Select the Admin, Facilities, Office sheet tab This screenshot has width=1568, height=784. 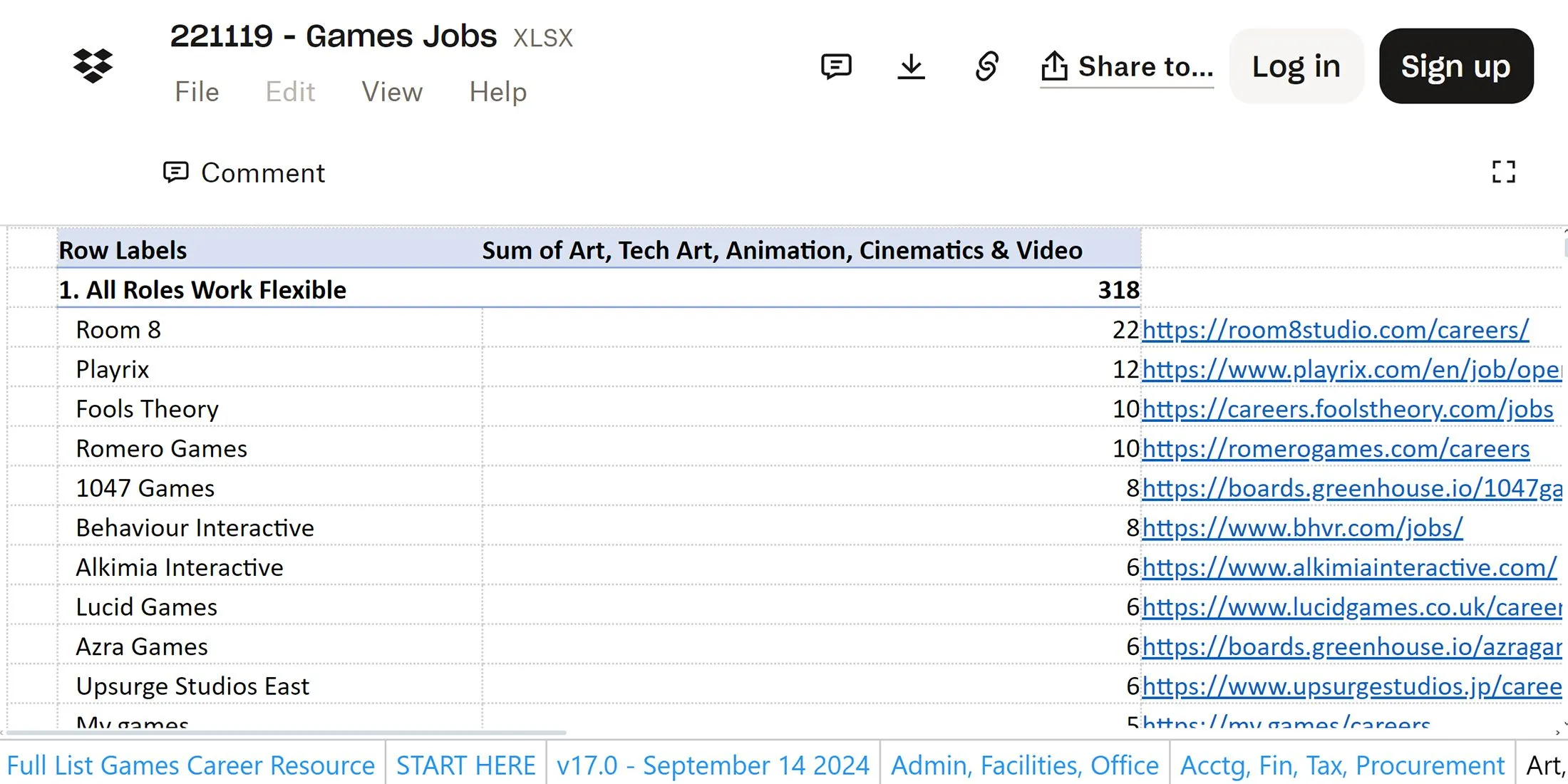[1025, 765]
